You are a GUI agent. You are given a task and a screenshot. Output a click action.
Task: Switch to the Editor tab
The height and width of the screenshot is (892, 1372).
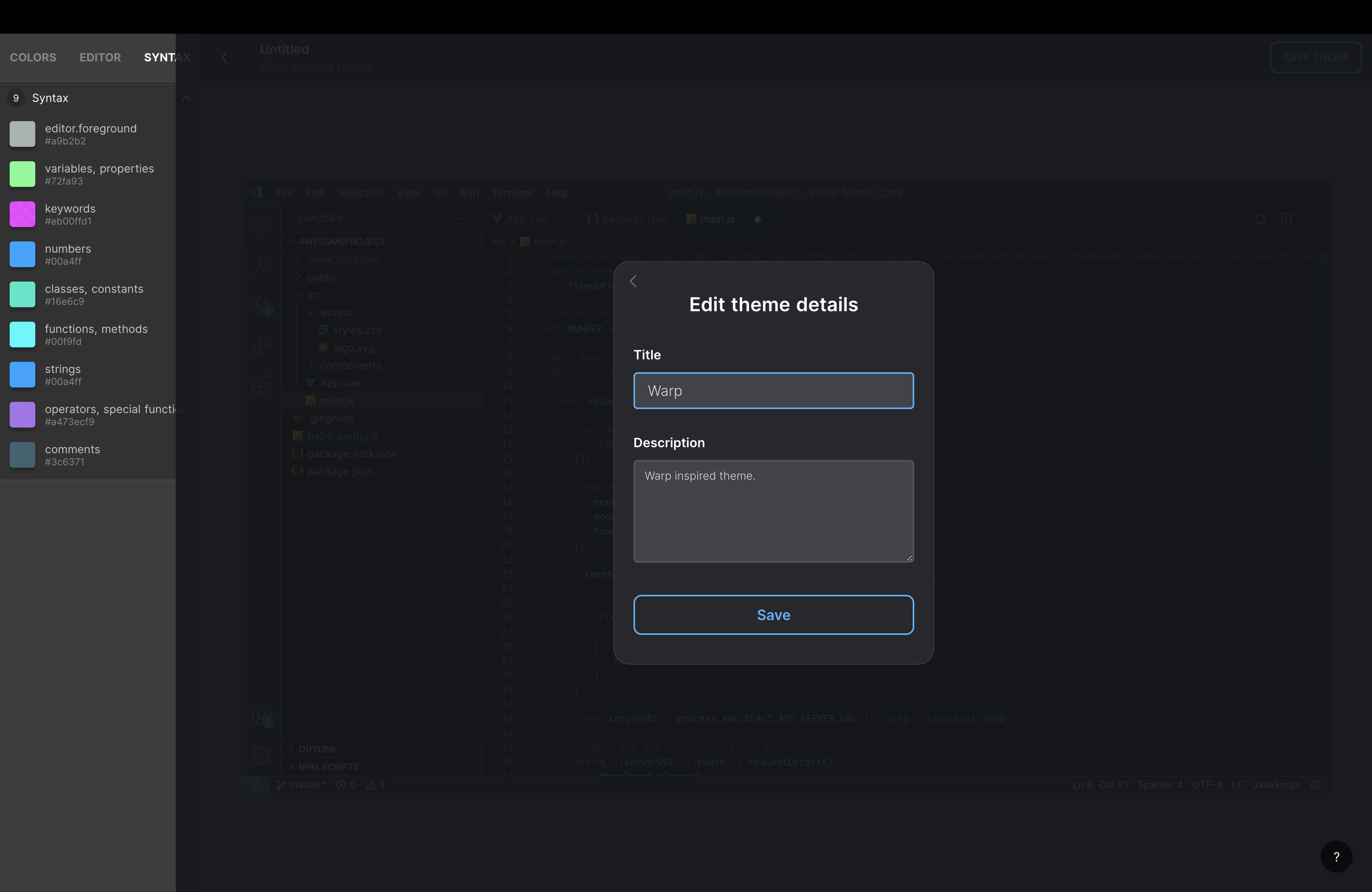(x=100, y=57)
